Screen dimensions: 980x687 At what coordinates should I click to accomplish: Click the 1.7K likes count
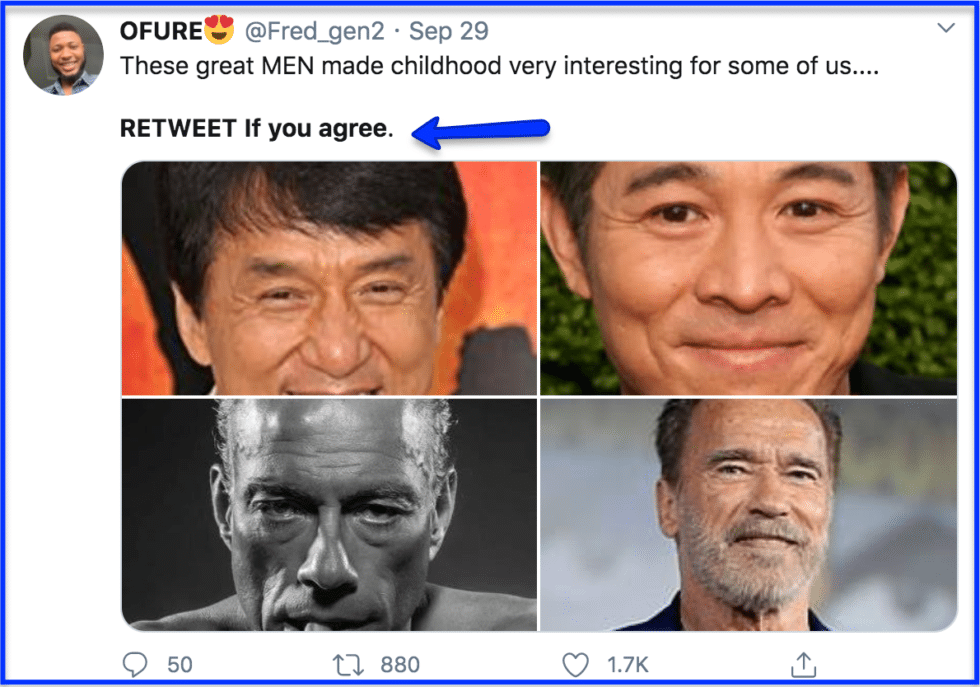pyautogui.click(x=630, y=664)
